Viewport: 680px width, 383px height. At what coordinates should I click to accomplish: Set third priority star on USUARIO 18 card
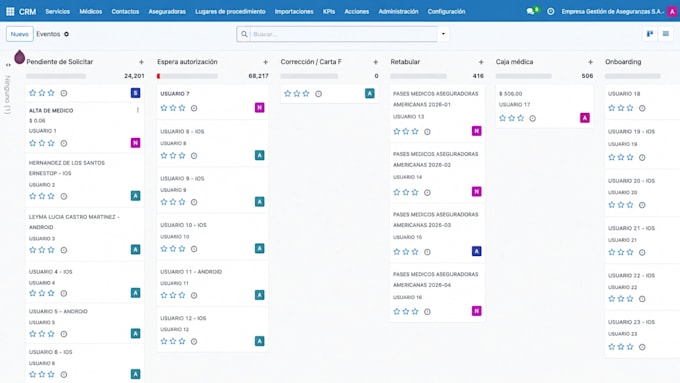(x=630, y=108)
